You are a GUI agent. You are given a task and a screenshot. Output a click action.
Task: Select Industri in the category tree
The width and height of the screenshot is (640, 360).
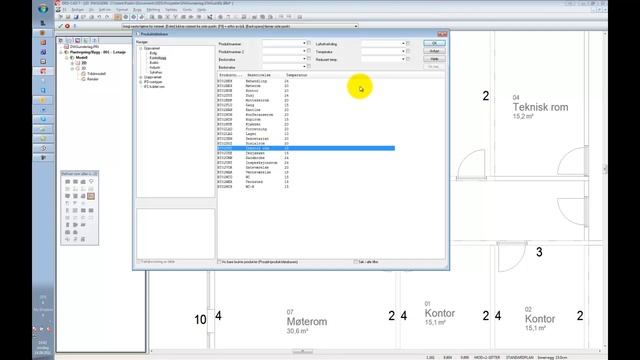[x=155, y=67]
